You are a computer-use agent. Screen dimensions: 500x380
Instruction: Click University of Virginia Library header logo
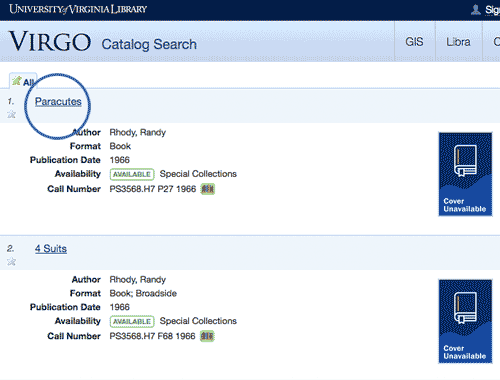[x=78, y=9]
